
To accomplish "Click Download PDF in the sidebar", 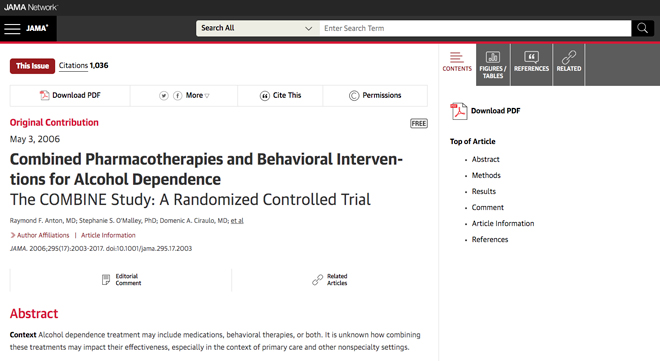I will 495,111.
